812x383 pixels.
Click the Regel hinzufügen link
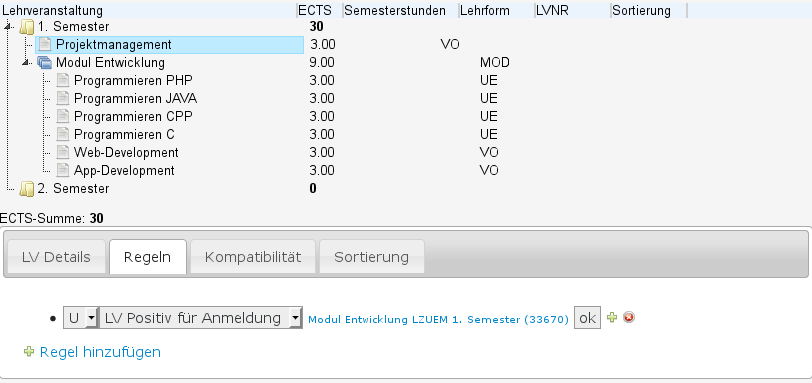tap(100, 352)
